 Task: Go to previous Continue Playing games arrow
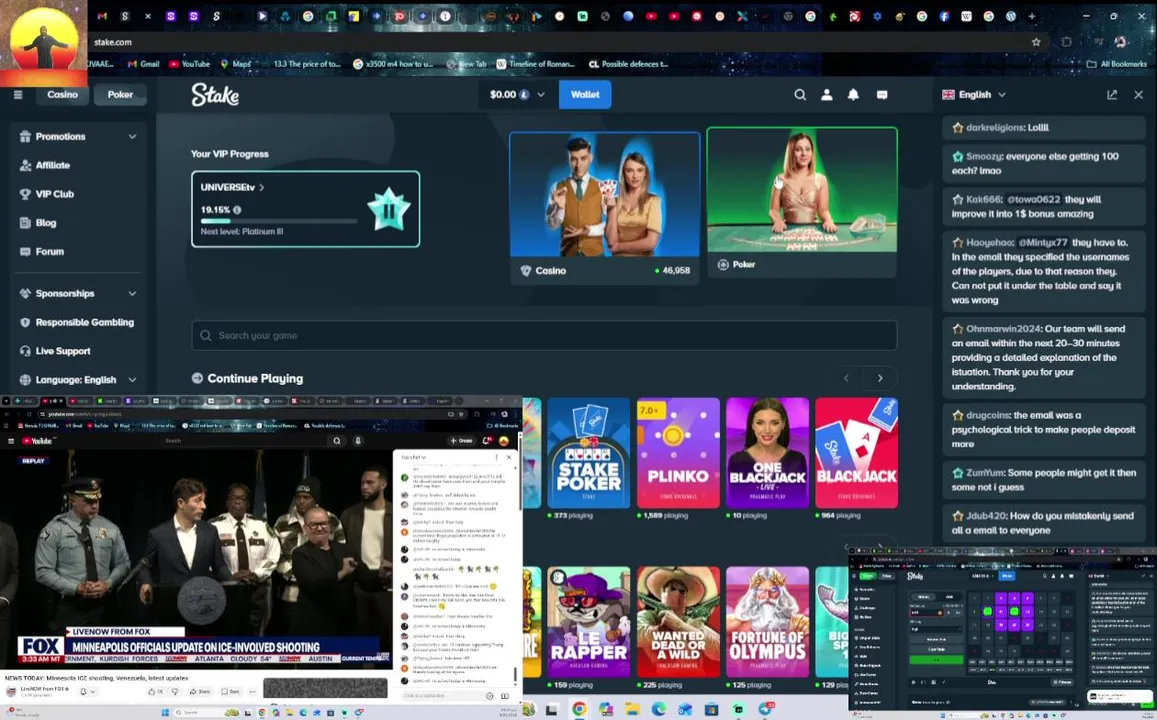click(x=846, y=378)
